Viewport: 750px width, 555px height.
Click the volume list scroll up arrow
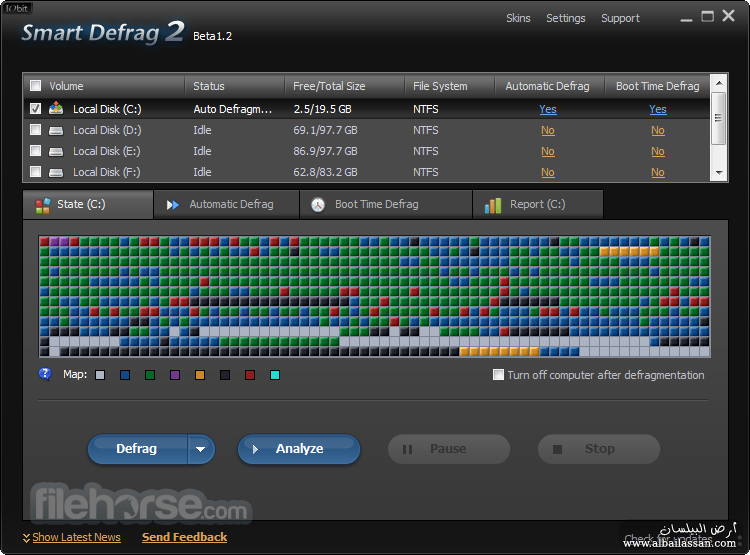718,83
